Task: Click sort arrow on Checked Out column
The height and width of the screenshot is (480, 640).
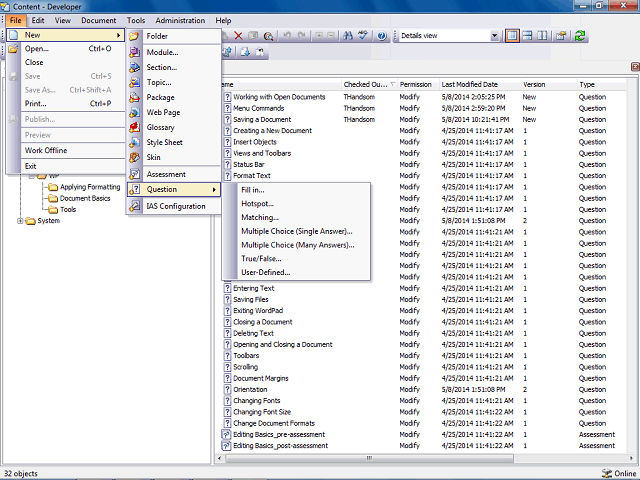Action: tap(392, 84)
